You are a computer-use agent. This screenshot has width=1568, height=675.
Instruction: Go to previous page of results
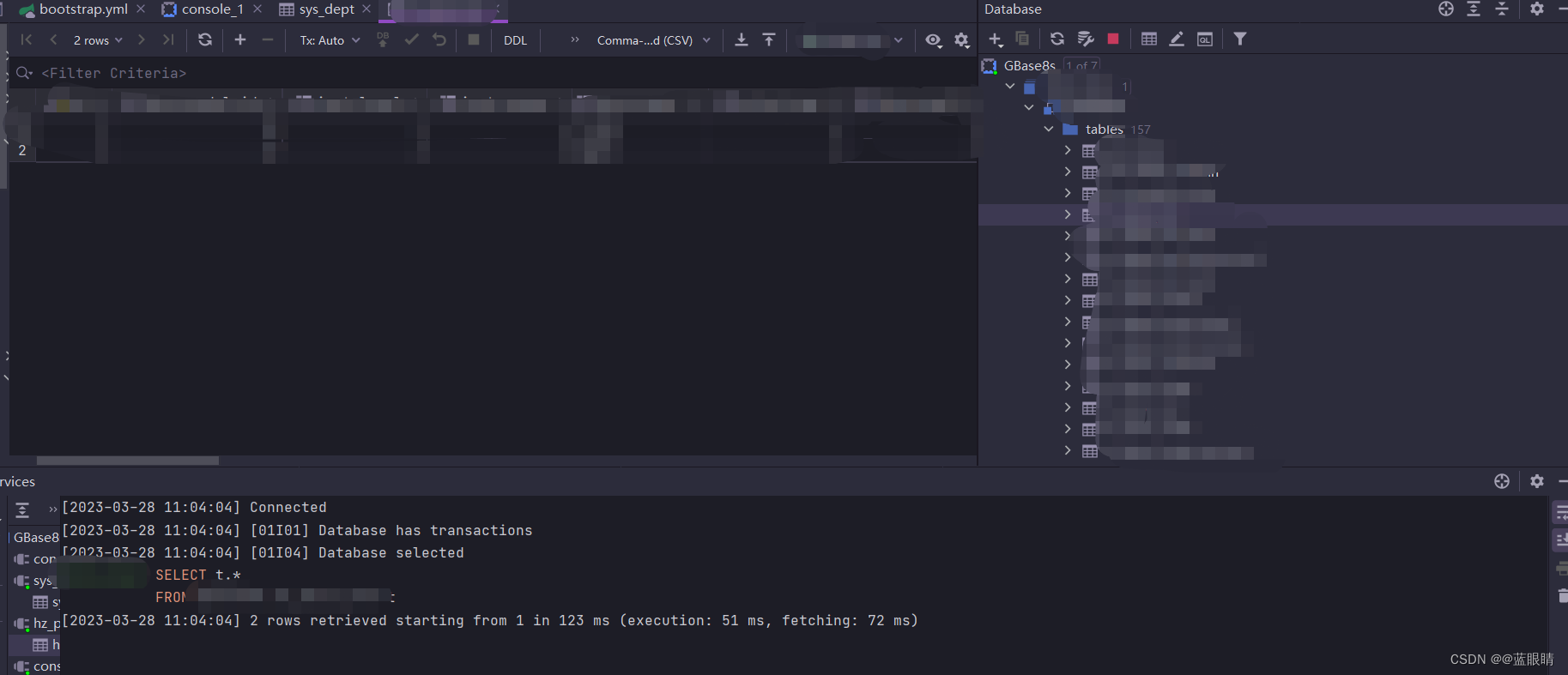(53, 39)
